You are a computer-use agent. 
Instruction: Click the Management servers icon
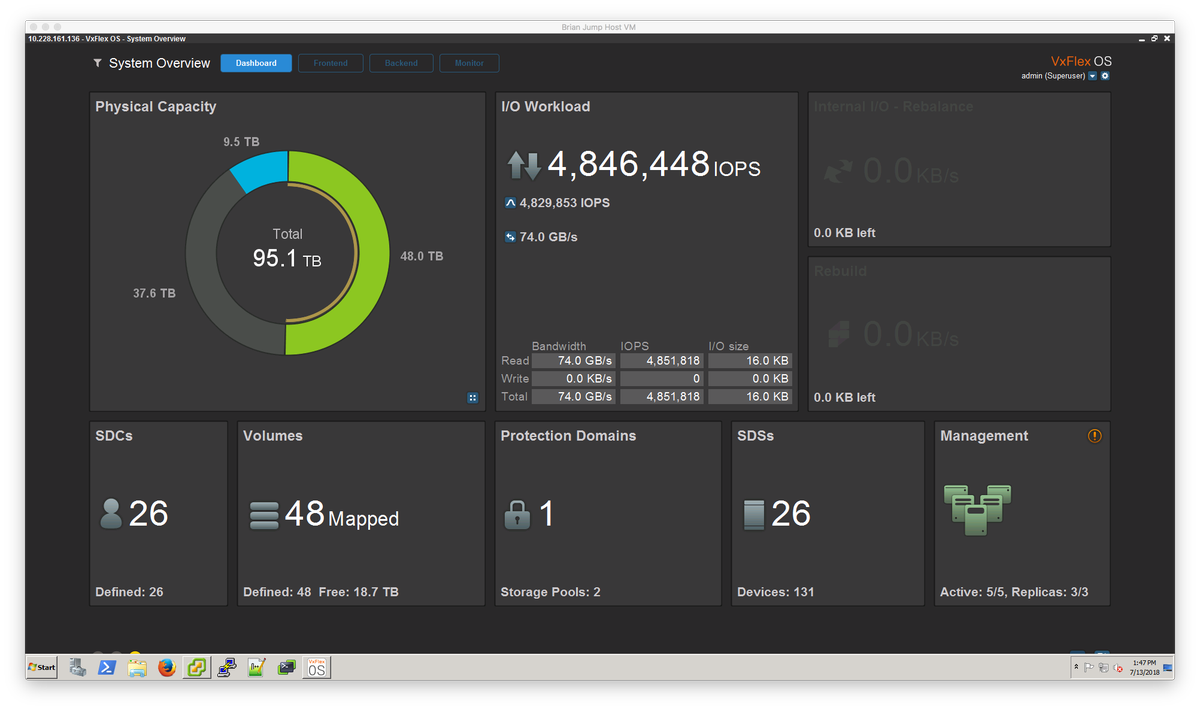(x=975, y=510)
